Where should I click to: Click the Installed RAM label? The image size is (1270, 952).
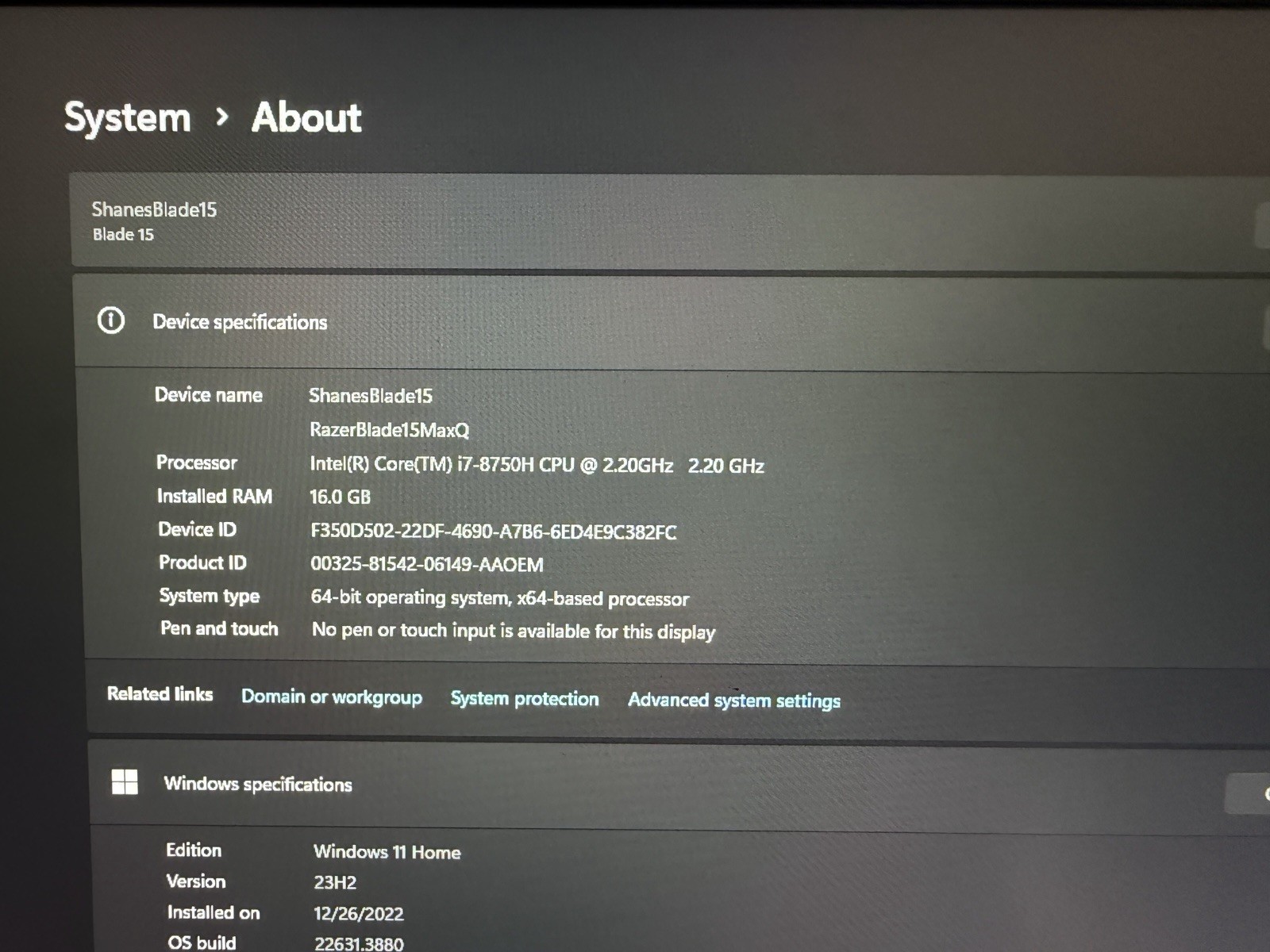coord(214,496)
